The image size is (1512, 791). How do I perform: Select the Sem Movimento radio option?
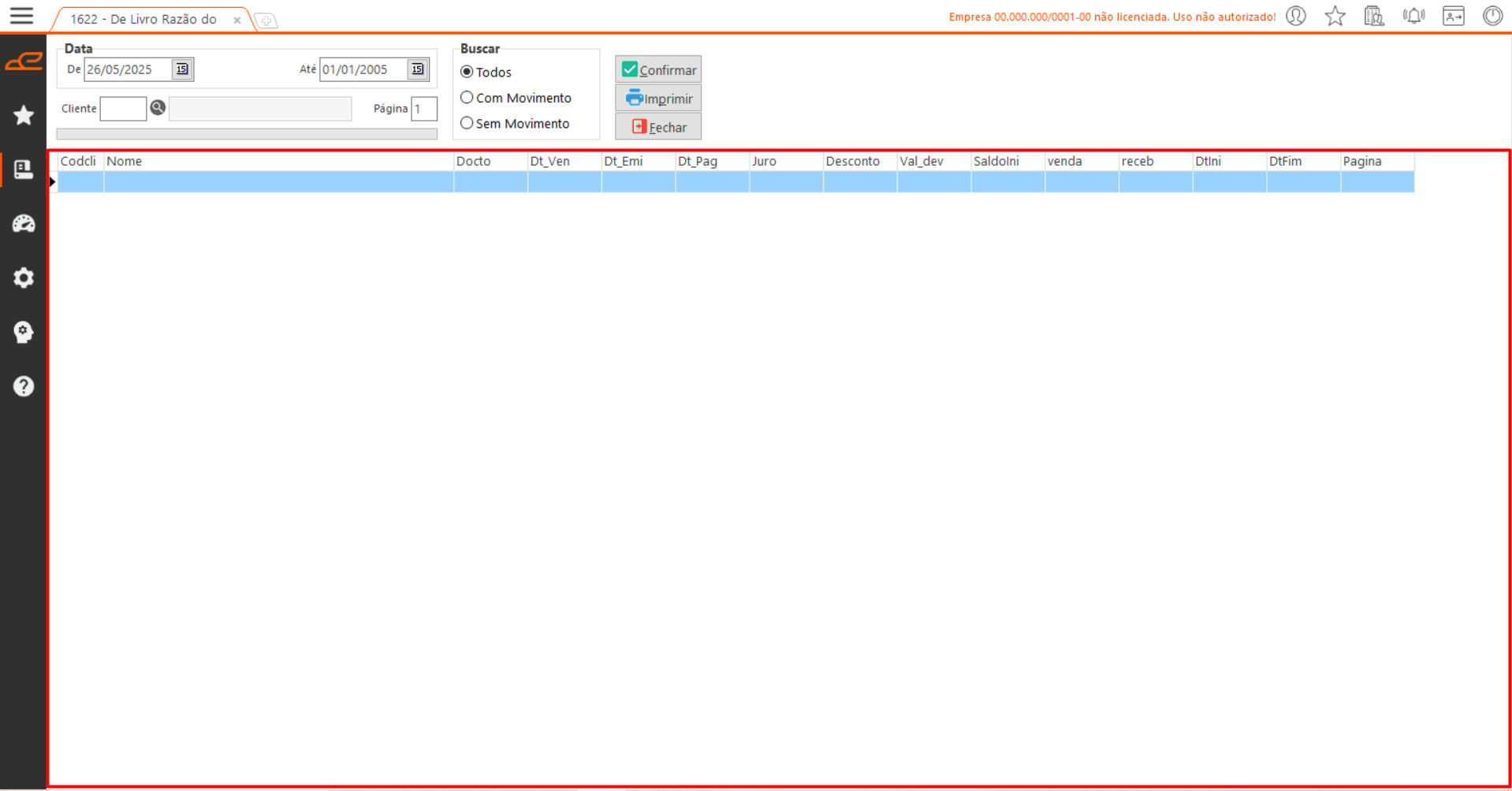click(467, 124)
